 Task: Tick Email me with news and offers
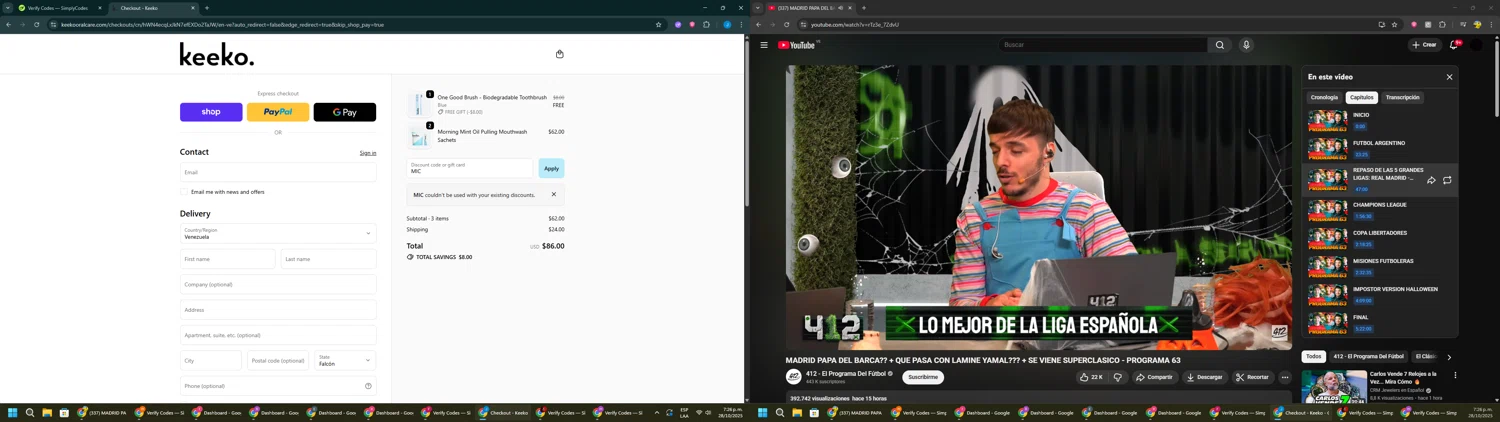[185, 192]
